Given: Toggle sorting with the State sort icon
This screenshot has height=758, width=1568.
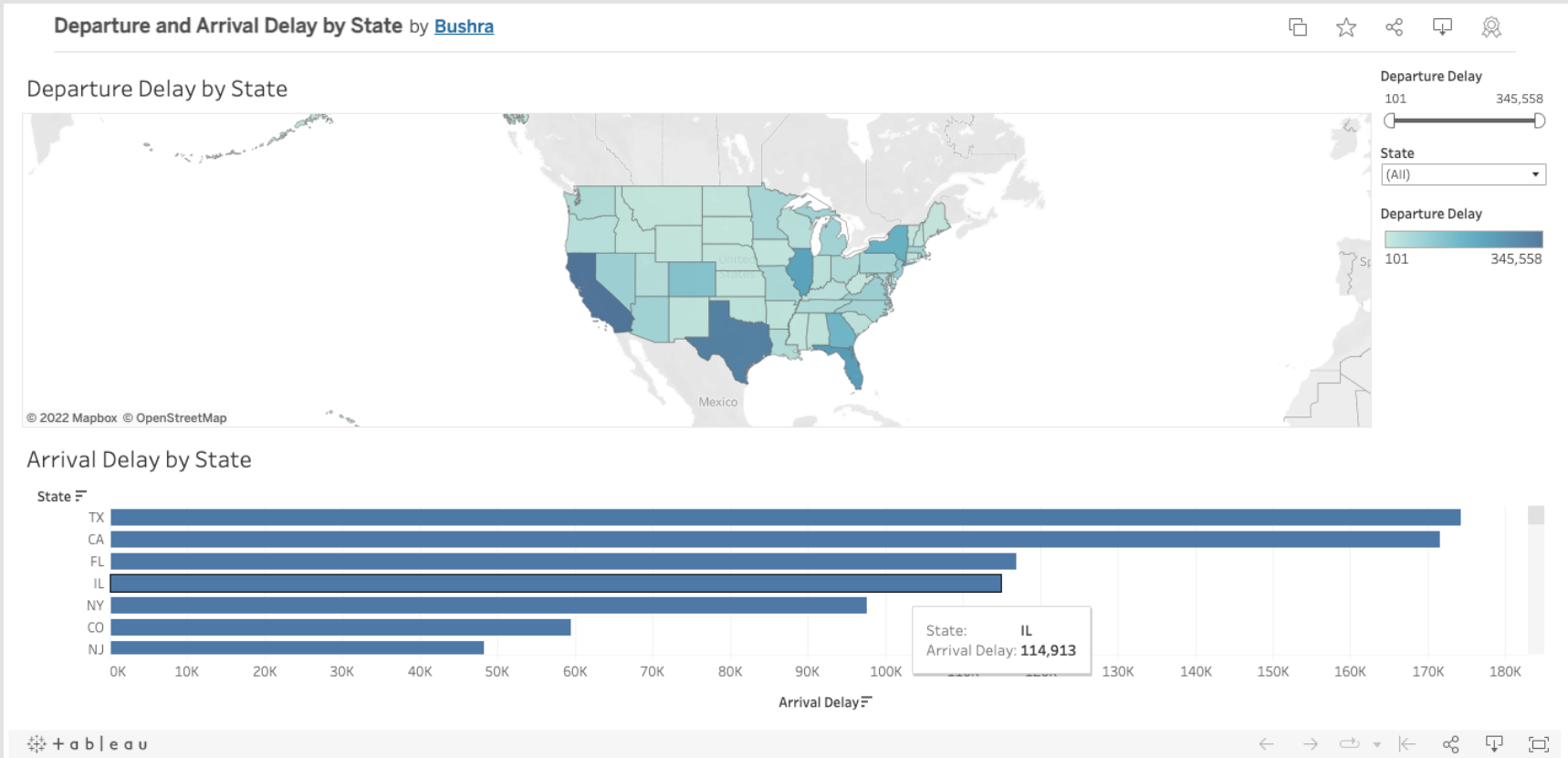Looking at the screenshot, I should pos(81,496).
